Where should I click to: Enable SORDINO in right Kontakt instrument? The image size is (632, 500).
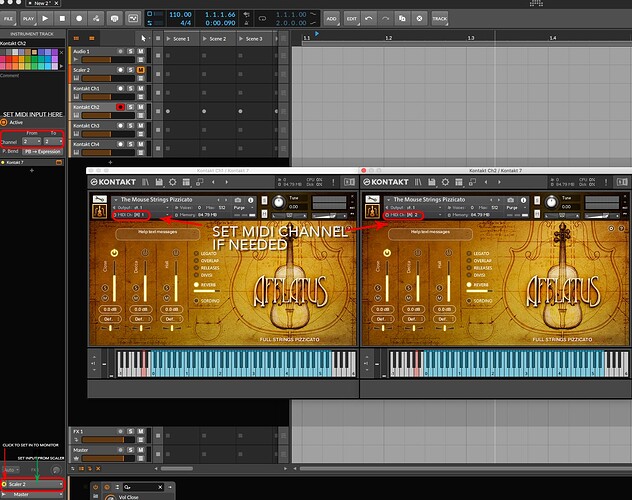click(469, 301)
